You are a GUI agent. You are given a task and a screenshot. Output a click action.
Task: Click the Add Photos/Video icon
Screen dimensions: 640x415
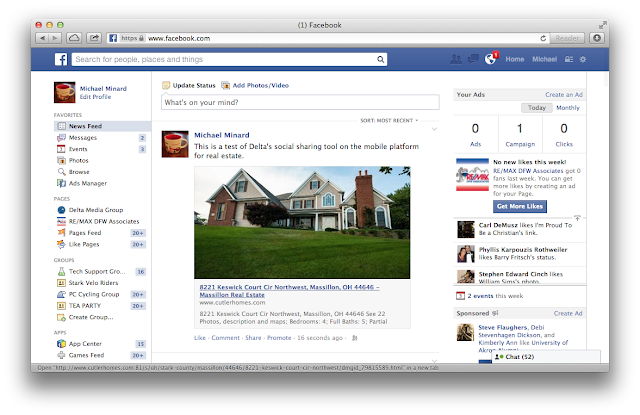click(225, 85)
